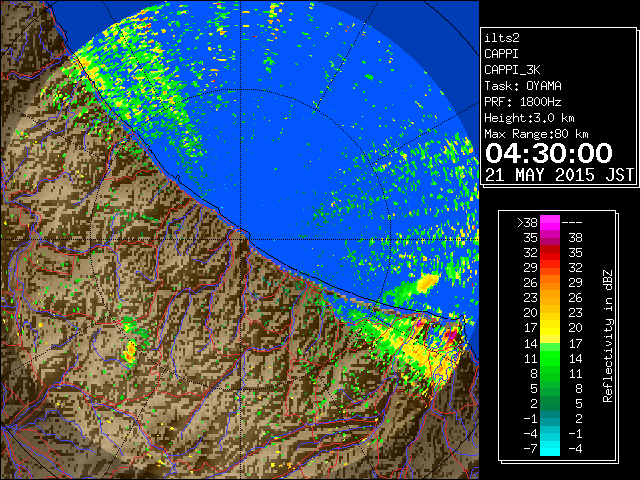Click the "Height:3.0 km" line
640x480 pixels.
[x=529, y=118]
